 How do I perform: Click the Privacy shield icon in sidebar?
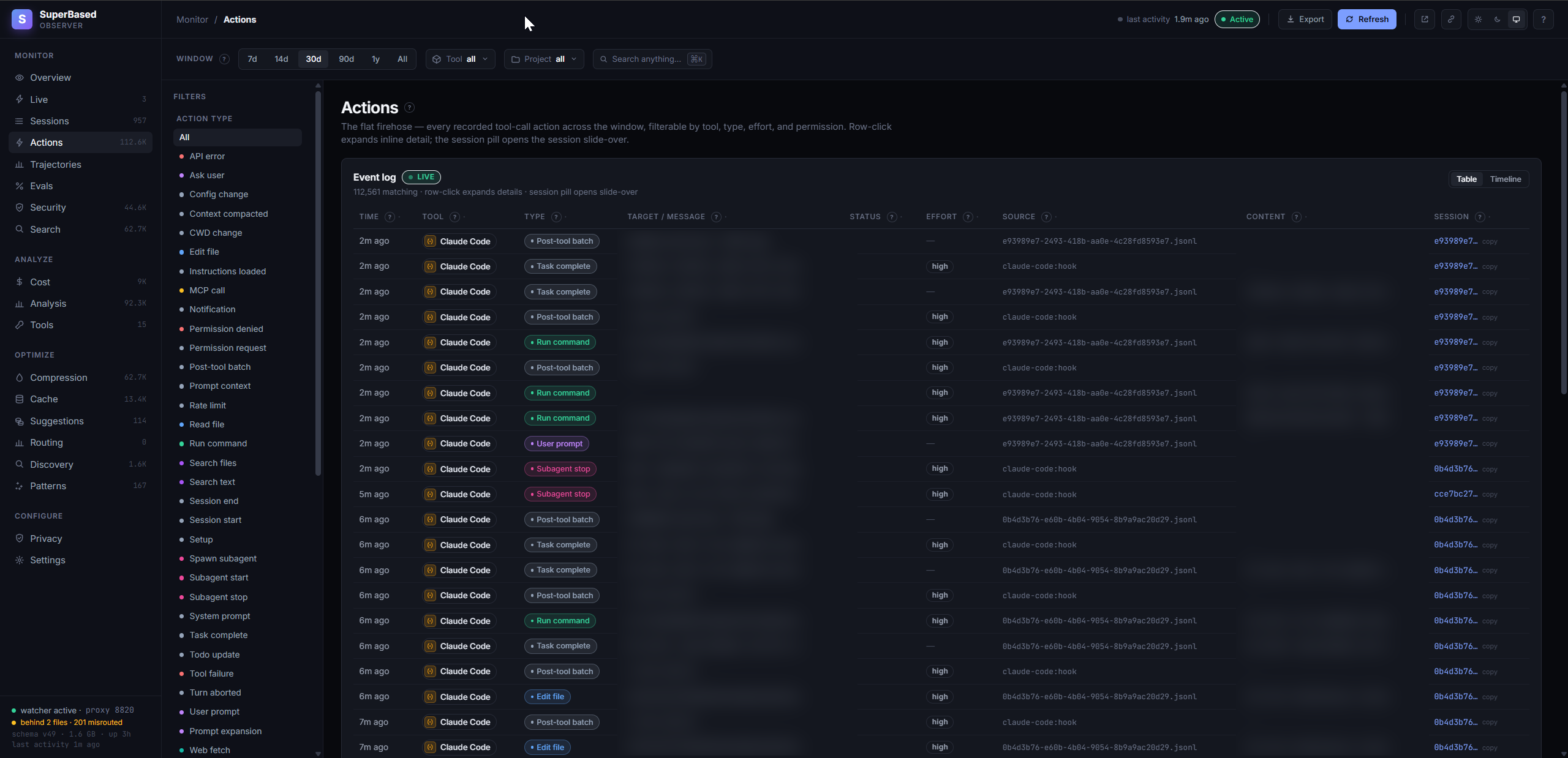(20, 539)
